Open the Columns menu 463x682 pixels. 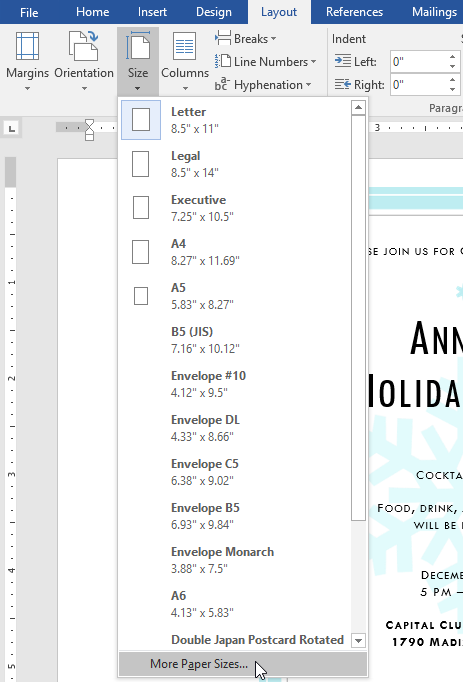pos(185,61)
